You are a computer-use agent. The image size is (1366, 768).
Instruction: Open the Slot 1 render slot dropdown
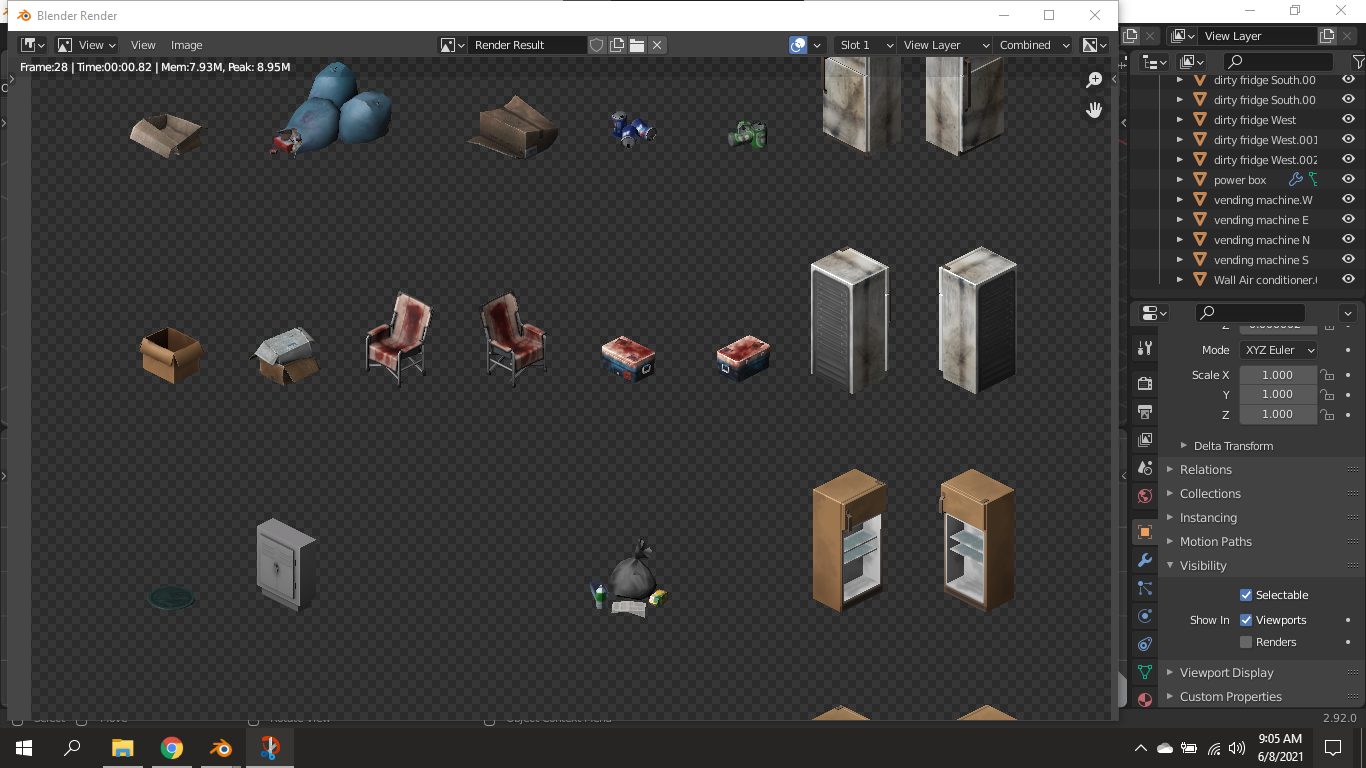coord(865,45)
